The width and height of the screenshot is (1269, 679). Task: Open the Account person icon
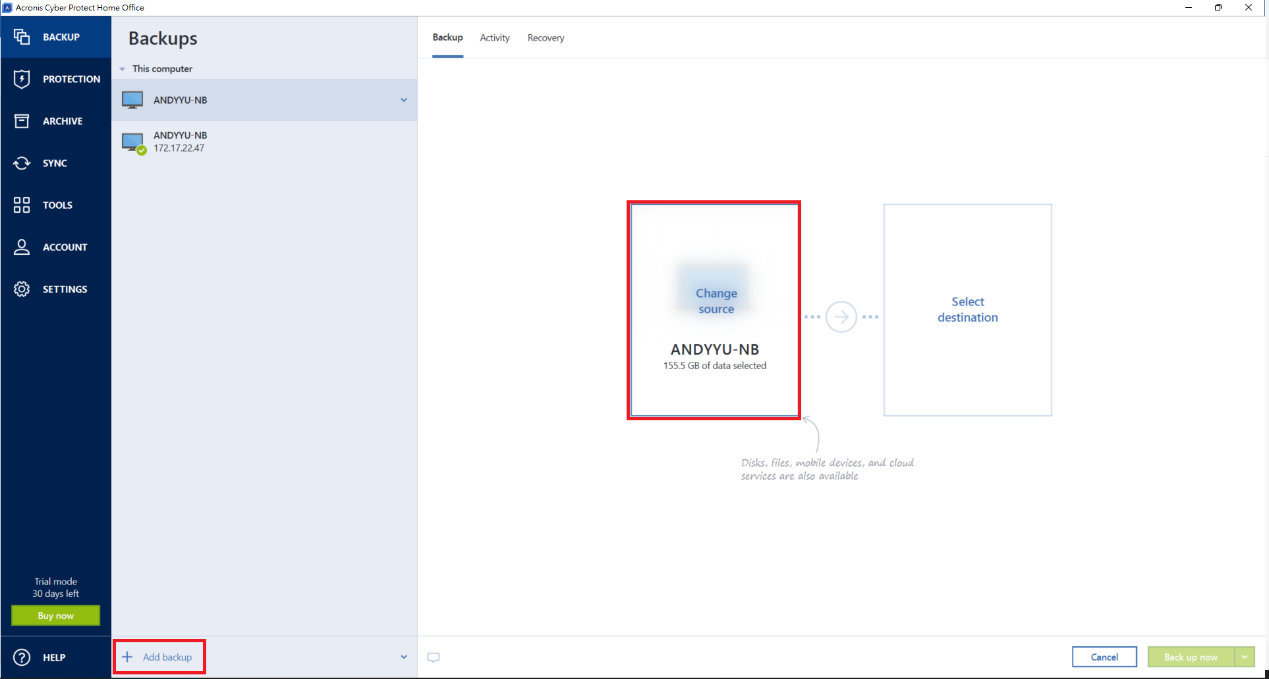22,247
